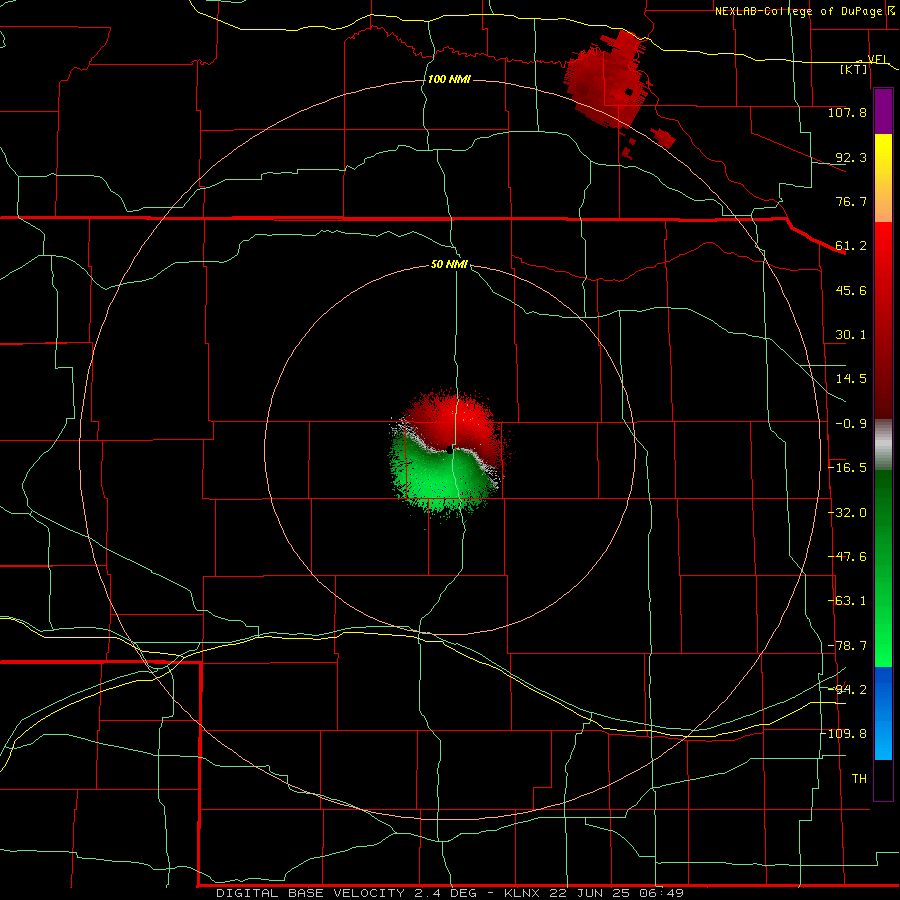Click the -94.2 value on velocity scale

tap(847, 690)
